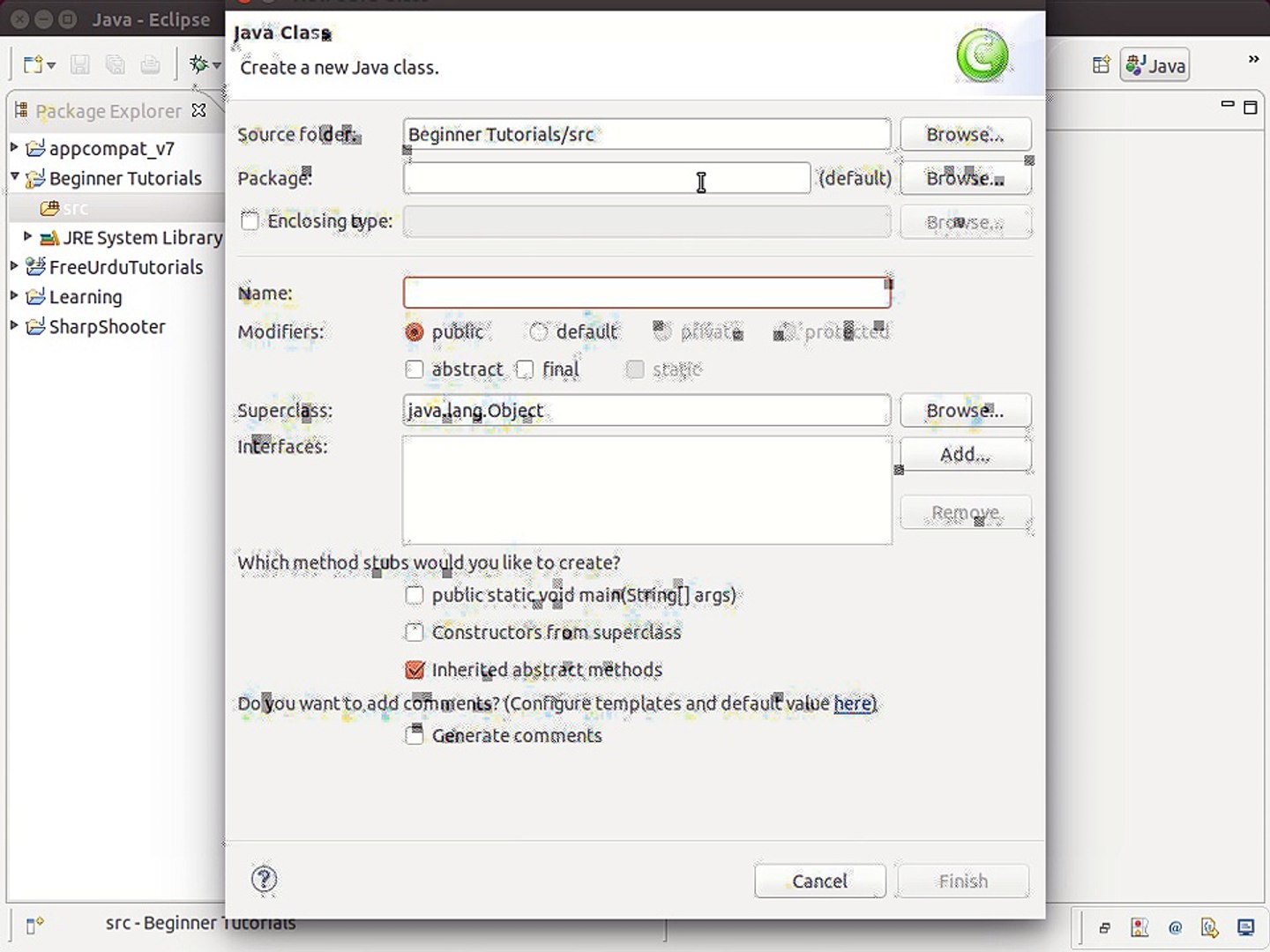Click the status bar new-item icon
1270x952 pixels.
point(34,926)
